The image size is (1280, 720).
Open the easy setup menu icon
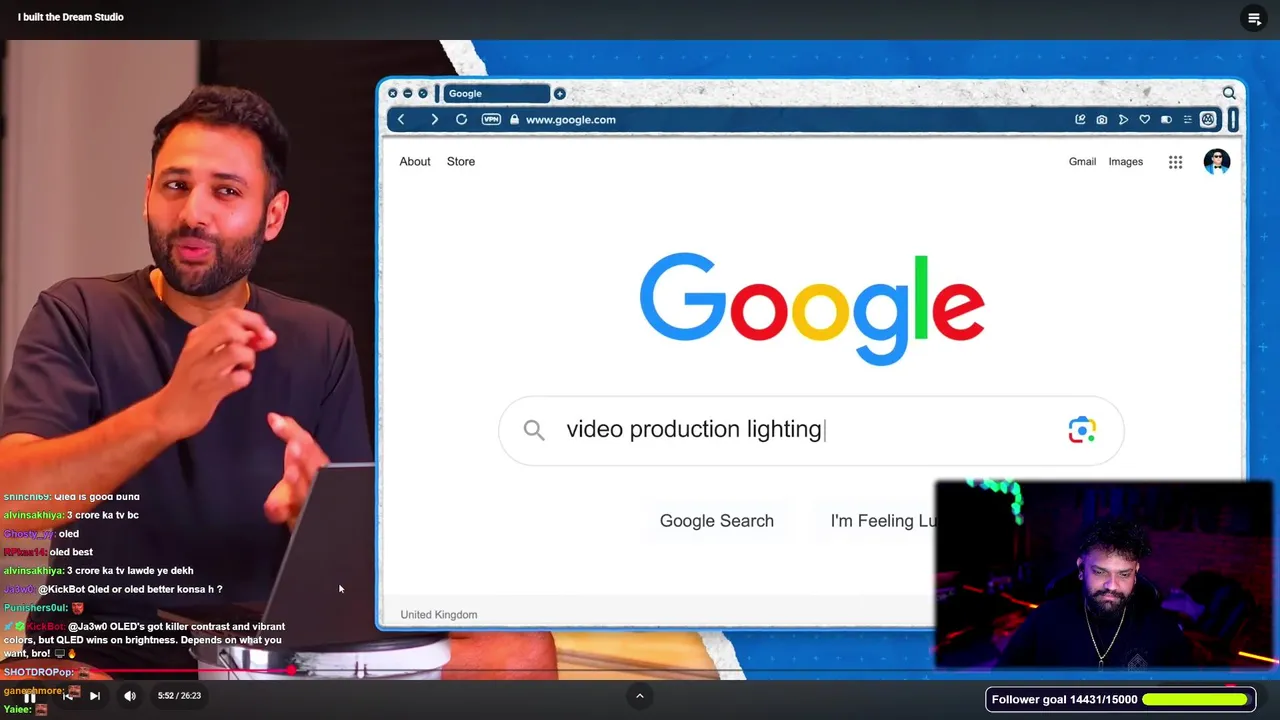(1187, 120)
